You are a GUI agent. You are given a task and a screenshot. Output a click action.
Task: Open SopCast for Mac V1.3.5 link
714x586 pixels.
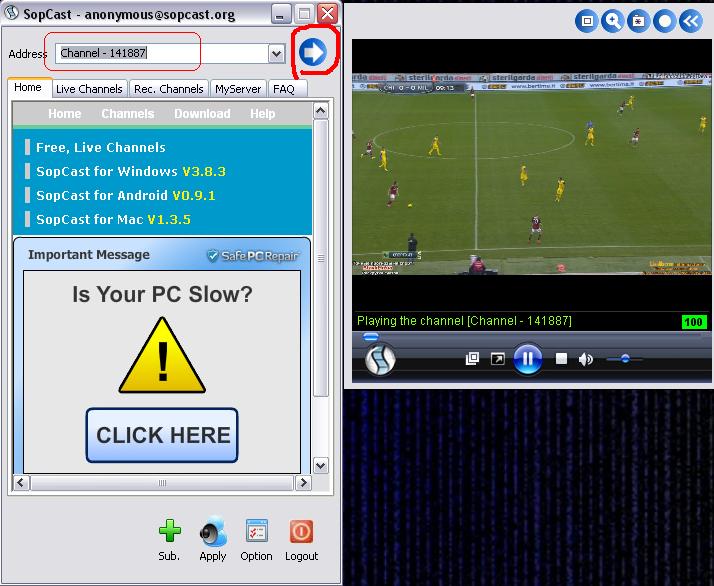point(113,219)
